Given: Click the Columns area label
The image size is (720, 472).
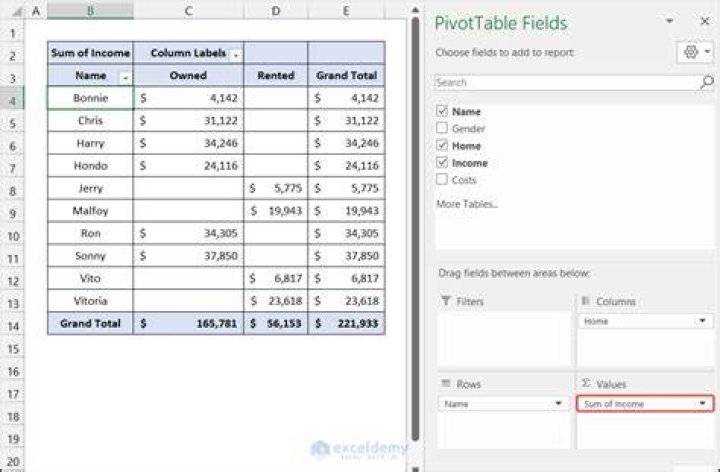Looking at the screenshot, I should point(616,301).
